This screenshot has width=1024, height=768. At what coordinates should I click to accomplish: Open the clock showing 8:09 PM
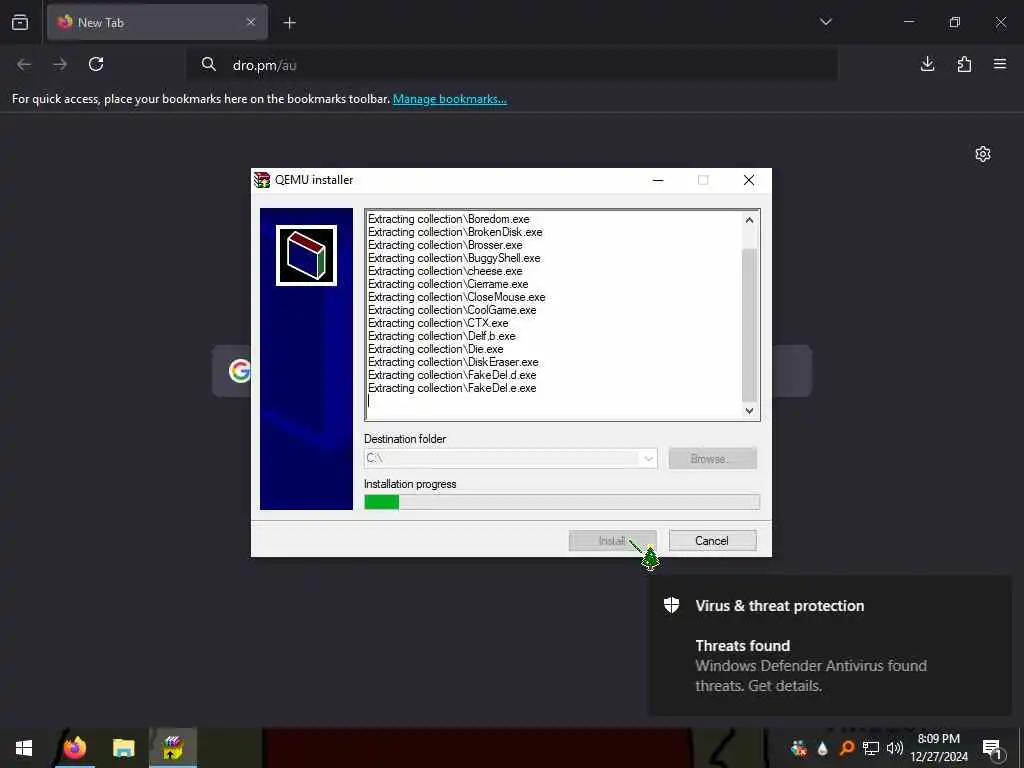pyautogui.click(x=939, y=748)
